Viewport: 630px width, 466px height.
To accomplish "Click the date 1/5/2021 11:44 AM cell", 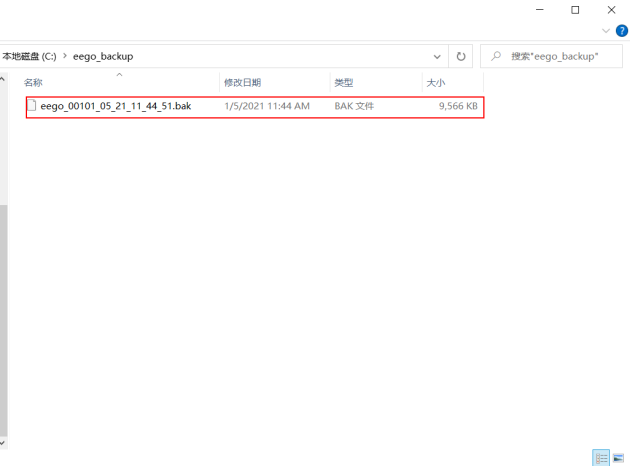I will click(x=267, y=106).
